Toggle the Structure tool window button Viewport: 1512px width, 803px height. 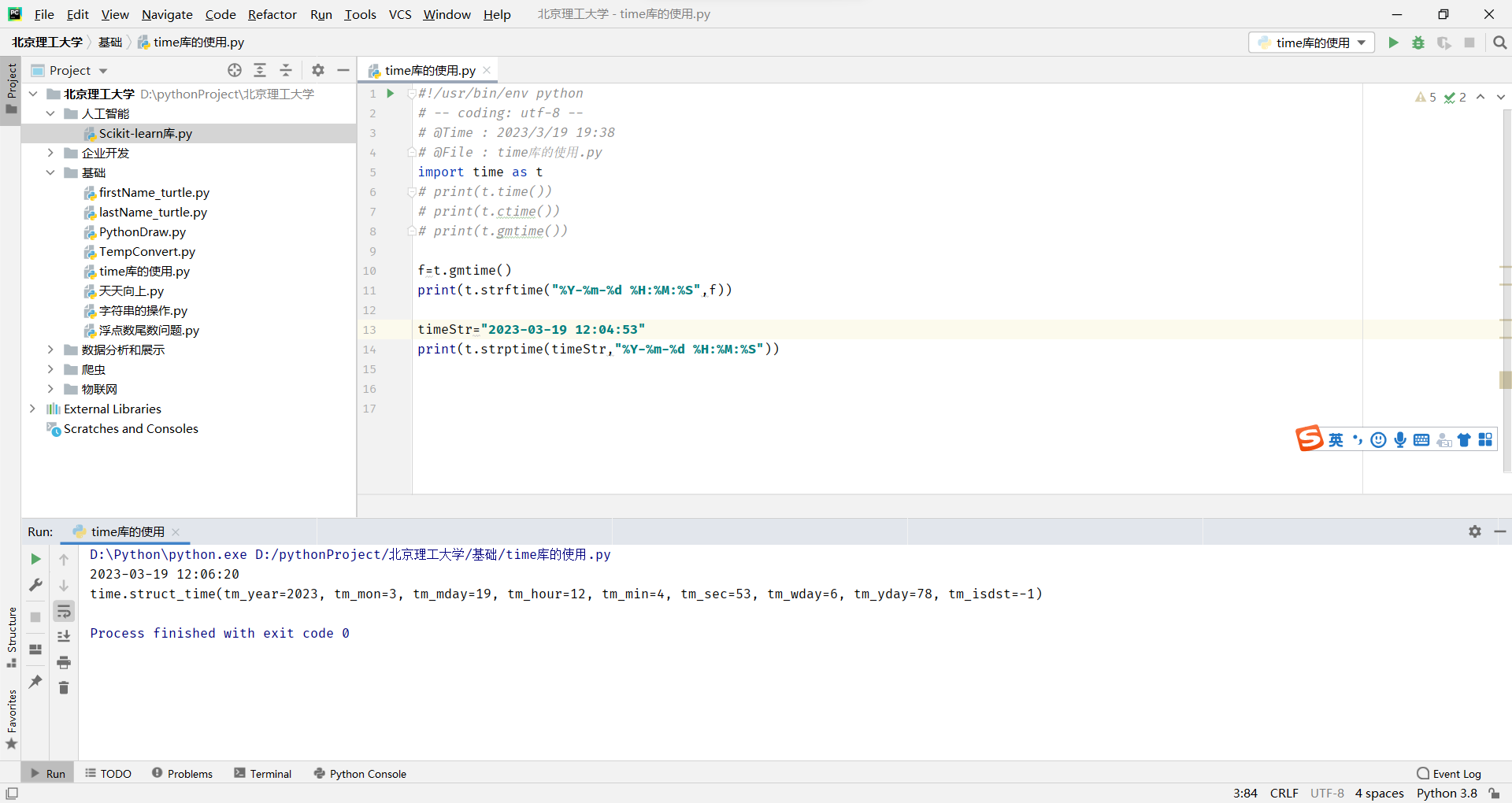click(11, 638)
